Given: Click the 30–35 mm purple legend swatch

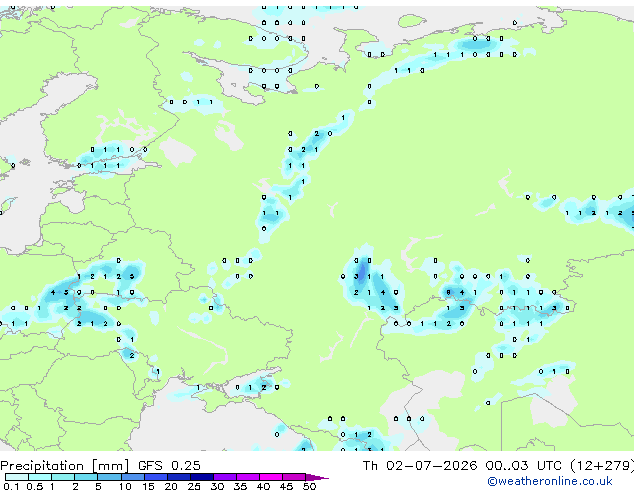Looking at the screenshot, I should point(225,477).
